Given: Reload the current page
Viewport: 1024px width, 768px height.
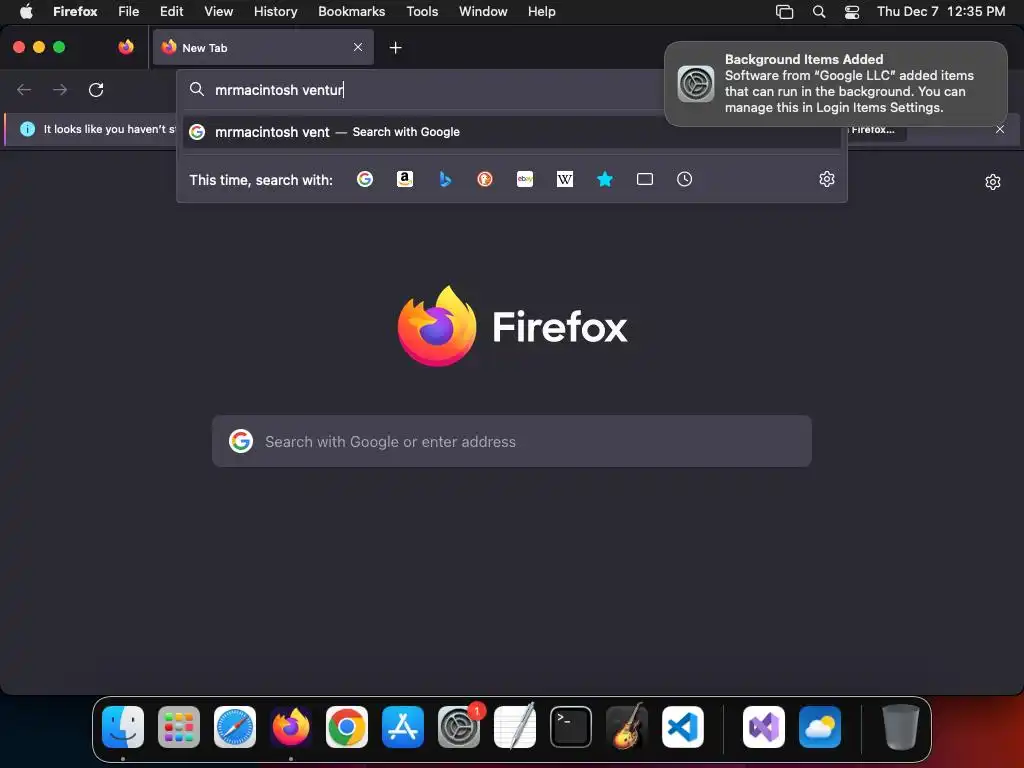Looking at the screenshot, I should tap(96, 89).
